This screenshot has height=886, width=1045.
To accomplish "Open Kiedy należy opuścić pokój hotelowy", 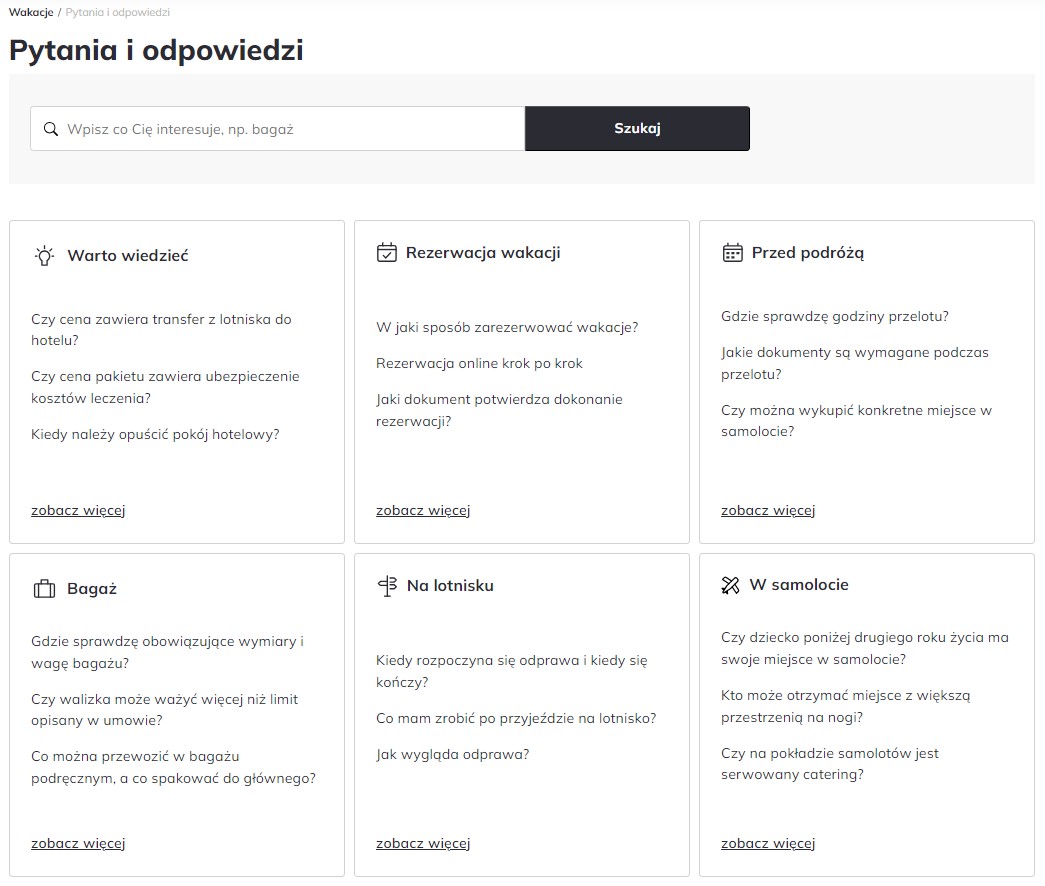I will [x=155, y=434].
